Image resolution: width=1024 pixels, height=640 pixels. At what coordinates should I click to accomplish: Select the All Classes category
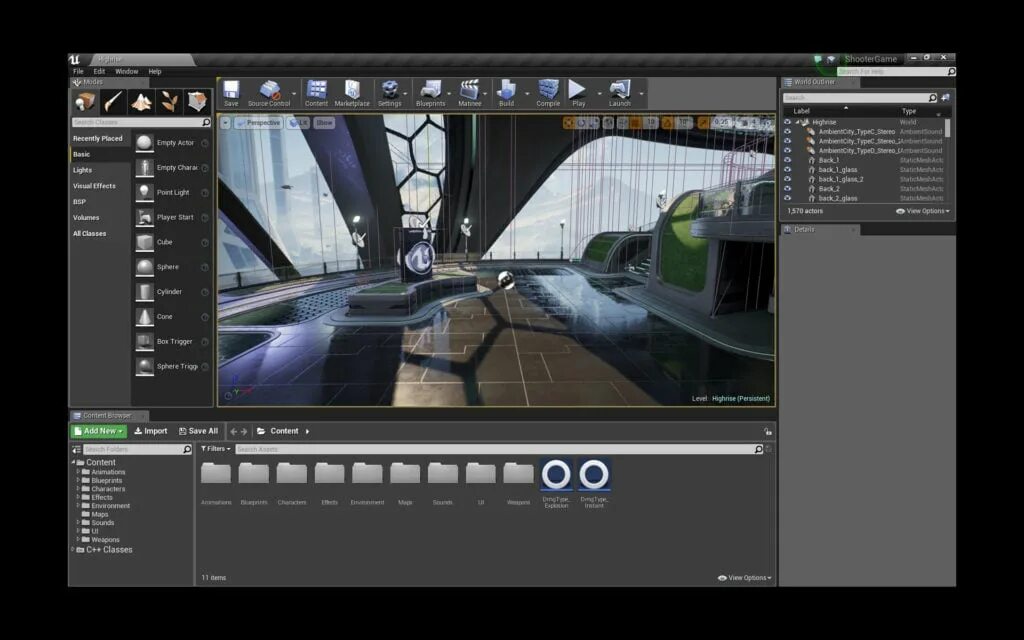(x=89, y=233)
